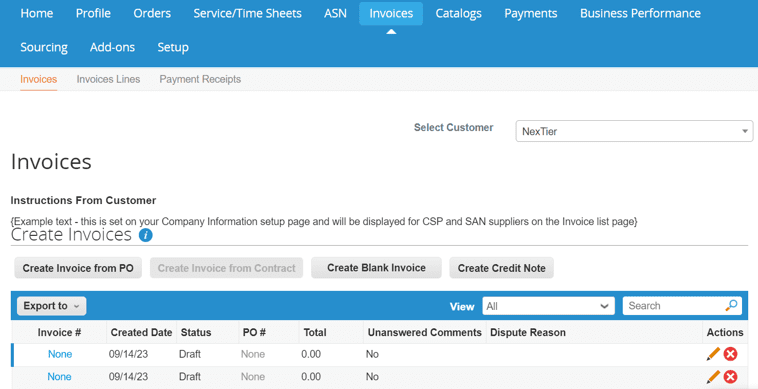
Task: Delete the first draft invoice with red X
Action: [730, 354]
